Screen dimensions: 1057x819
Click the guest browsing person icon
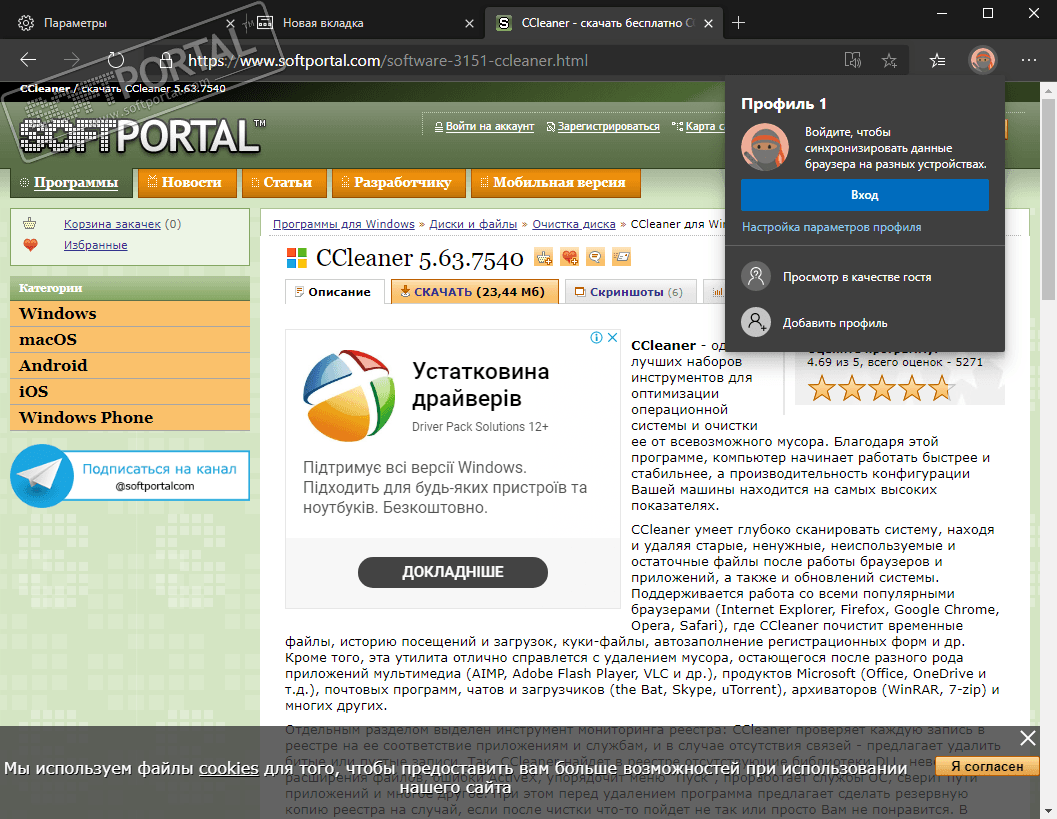(756, 276)
